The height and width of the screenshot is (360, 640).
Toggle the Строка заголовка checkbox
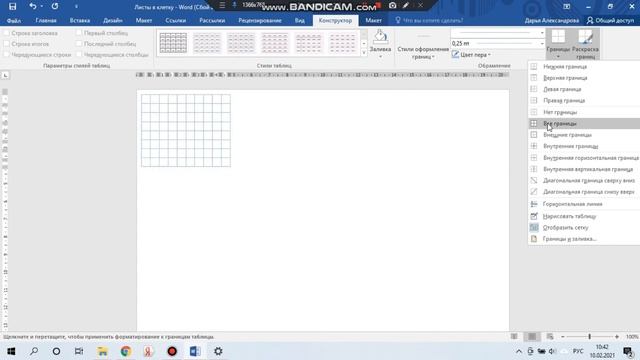(7, 33)
